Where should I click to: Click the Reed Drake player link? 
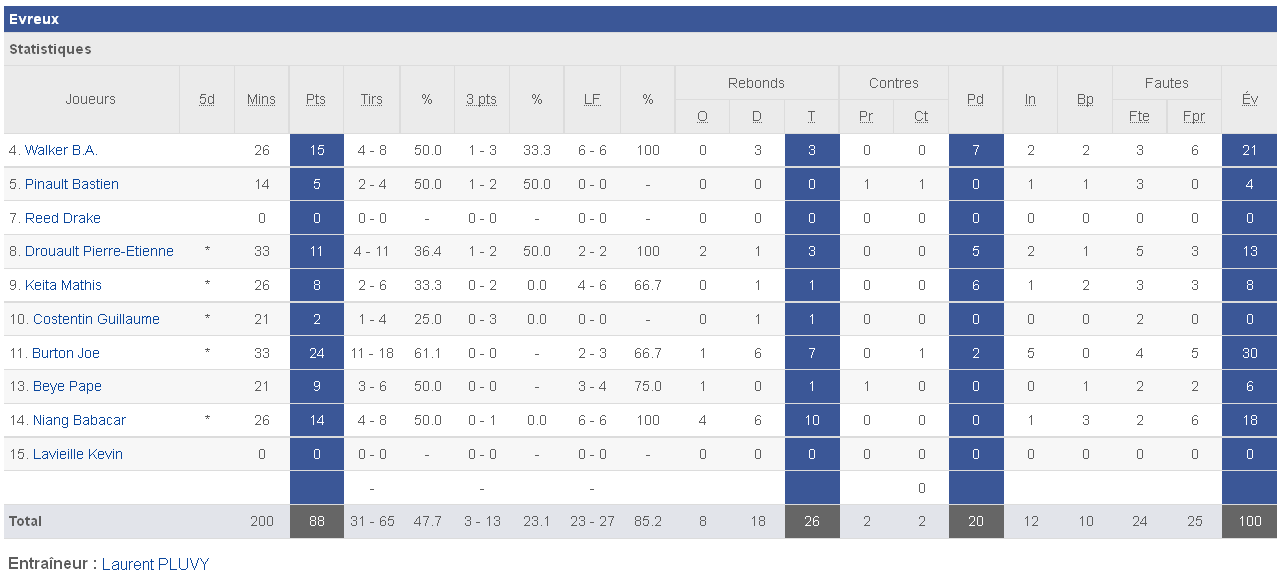point(62,218)
